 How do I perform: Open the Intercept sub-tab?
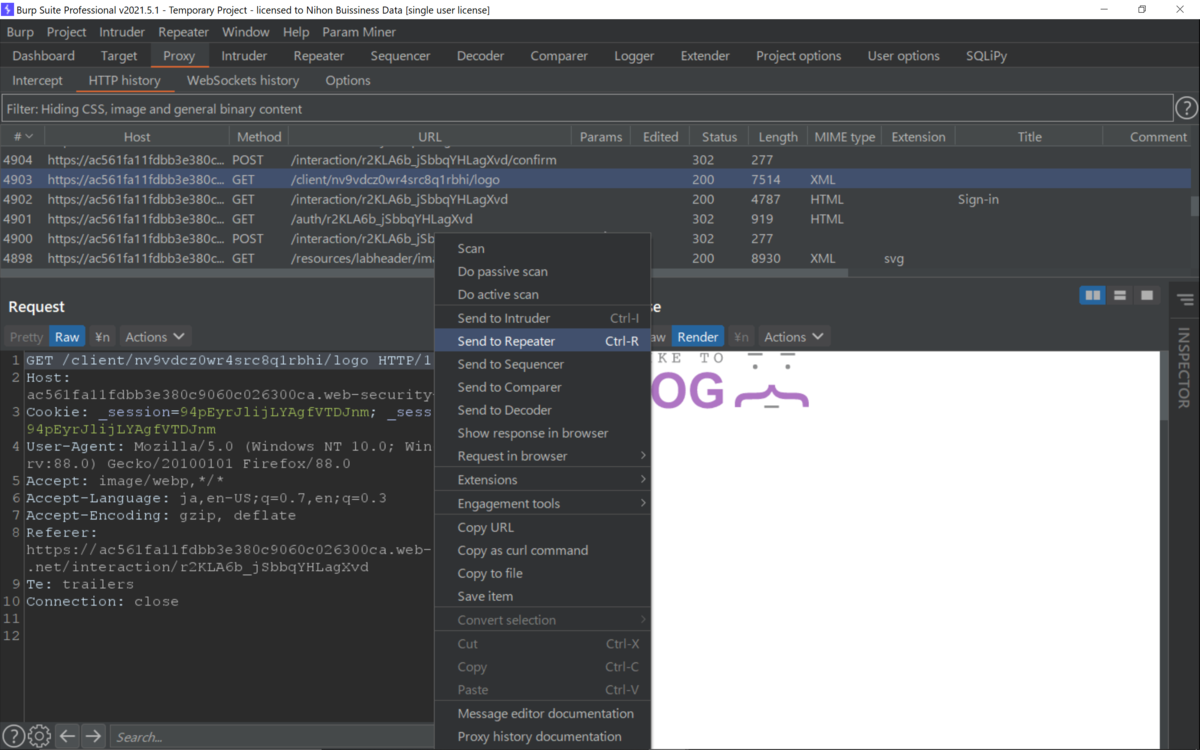[37, 80]
